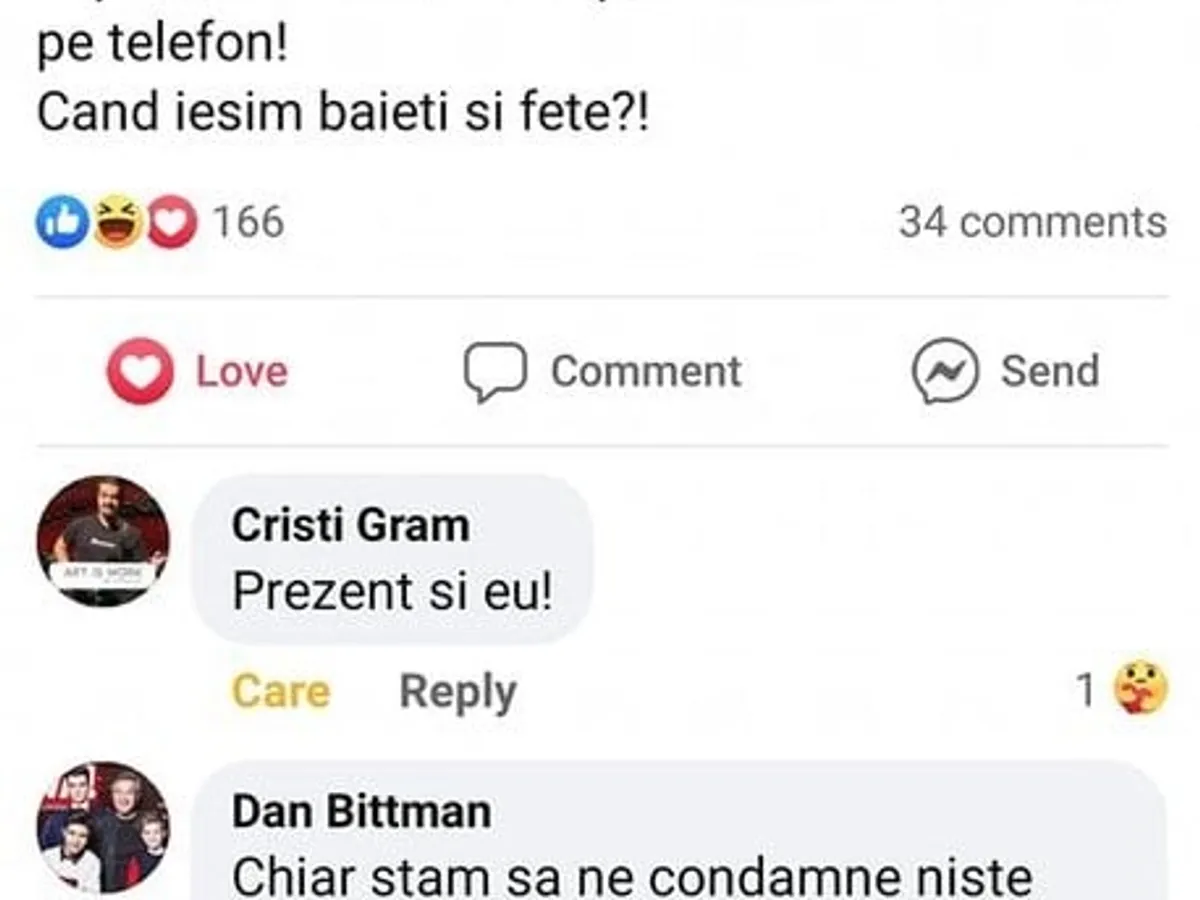Click the blue Like reaction icon

(x=62, y=221)
